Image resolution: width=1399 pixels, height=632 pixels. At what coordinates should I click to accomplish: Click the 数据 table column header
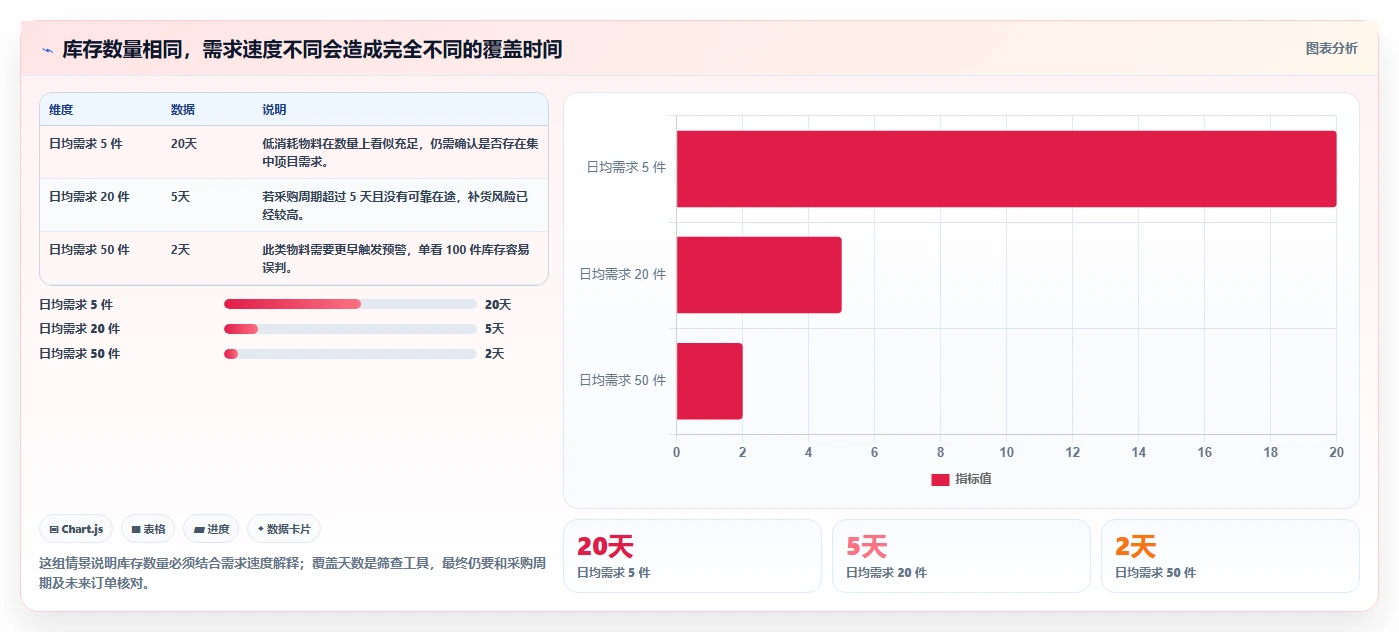[183, 110]
